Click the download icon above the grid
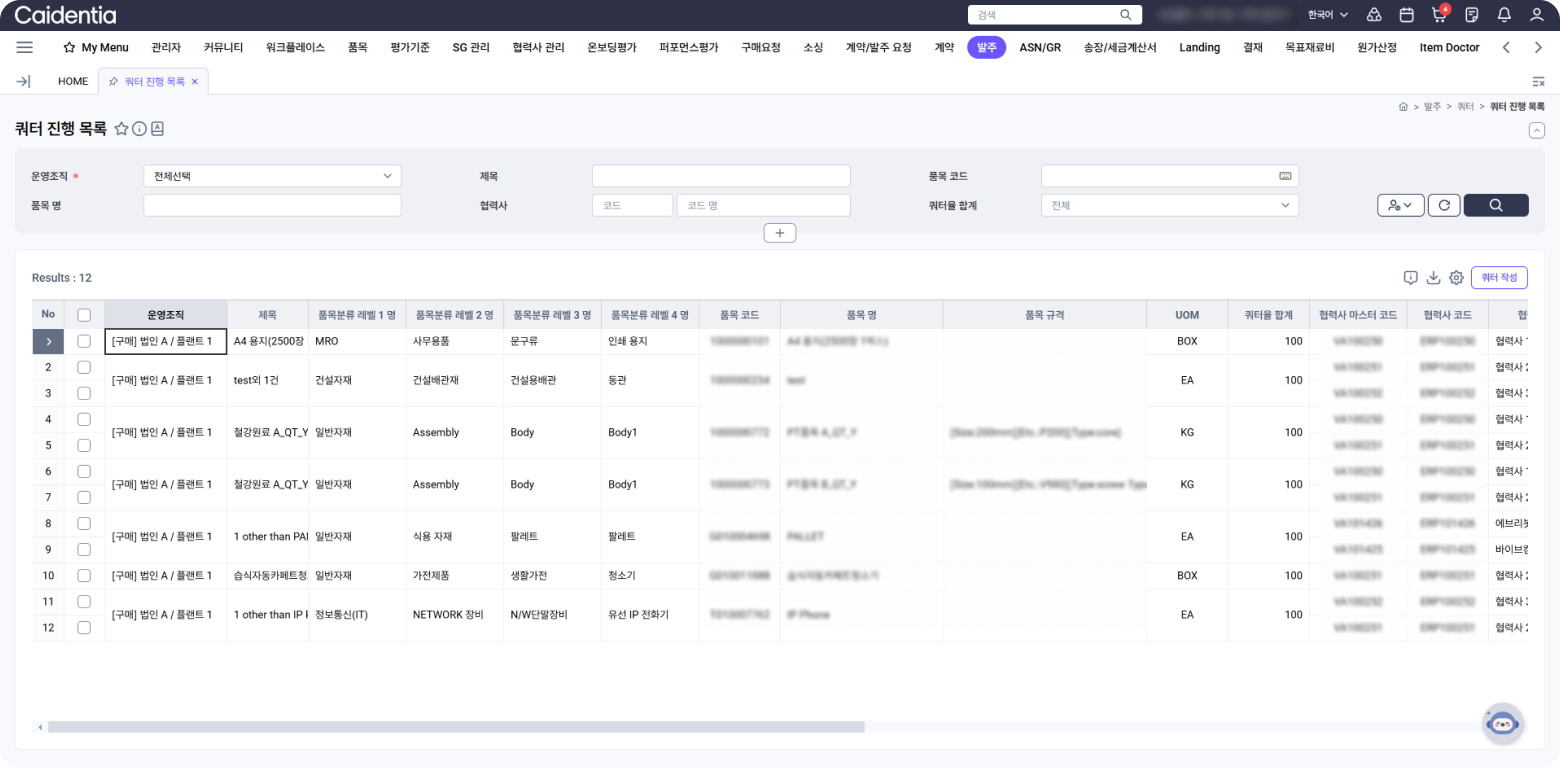Screen dimensions: 1560x768 [1433, 277]
